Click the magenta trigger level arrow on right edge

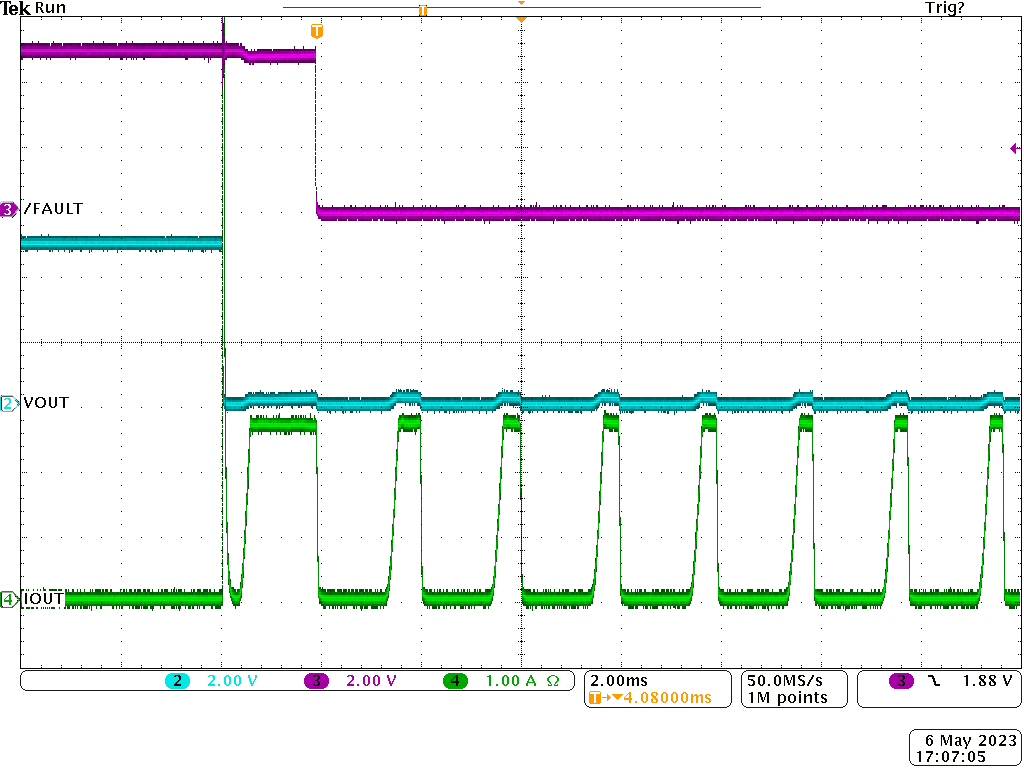(x=1014, y=146)
